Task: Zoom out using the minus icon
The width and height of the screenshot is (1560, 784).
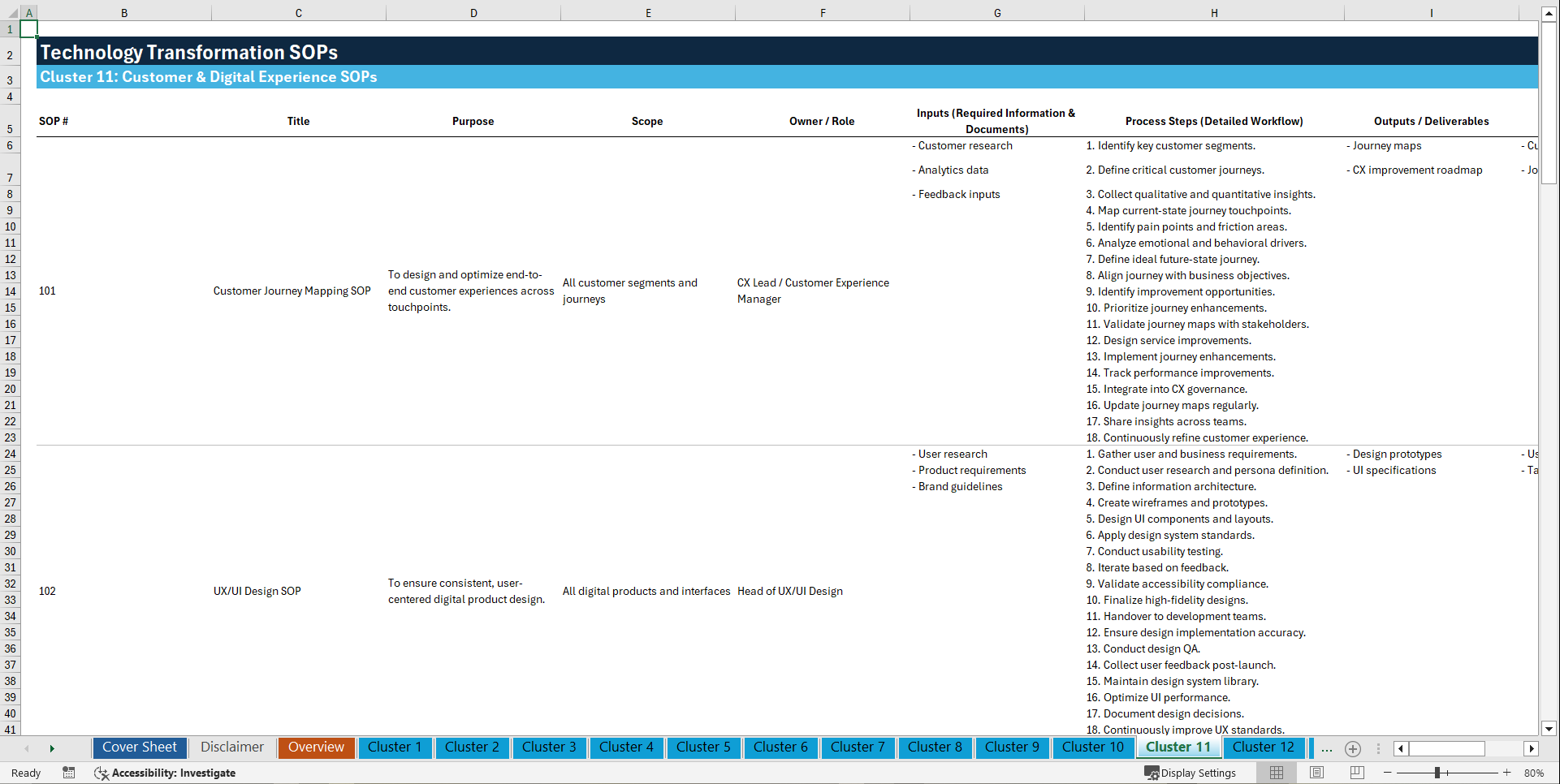Action: 1388,773
